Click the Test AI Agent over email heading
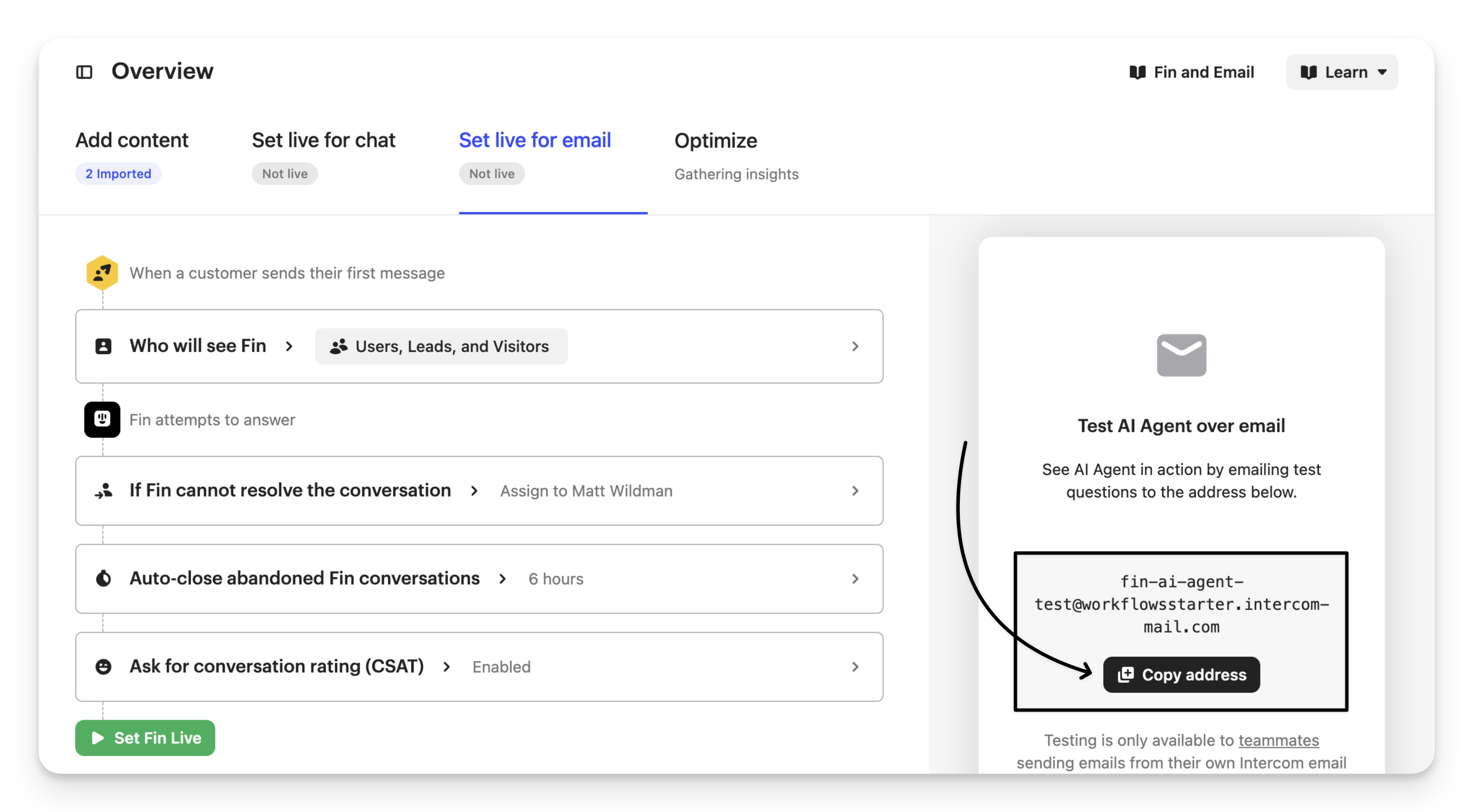The image size is (1473, 812). pyautogui.click(x=1181, y=425)
